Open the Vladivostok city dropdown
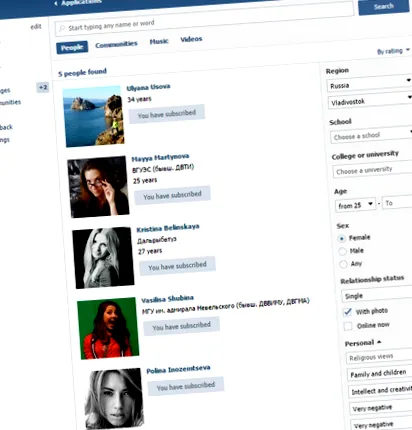The width and height of the screenshot is (412, 430). [370, 100]
